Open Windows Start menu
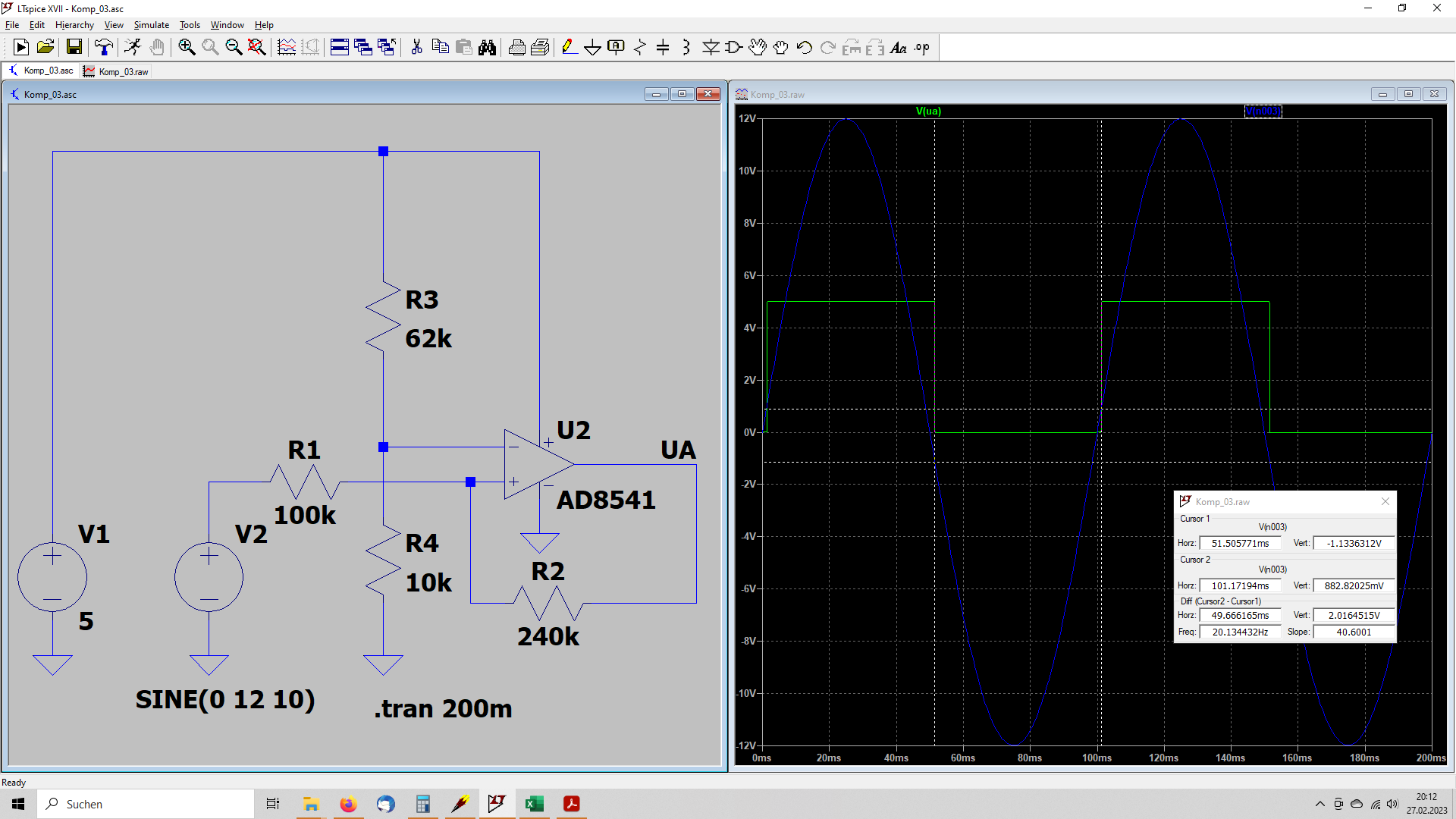The width and height of the screenshot is (1456, 819). pos(18,804)
